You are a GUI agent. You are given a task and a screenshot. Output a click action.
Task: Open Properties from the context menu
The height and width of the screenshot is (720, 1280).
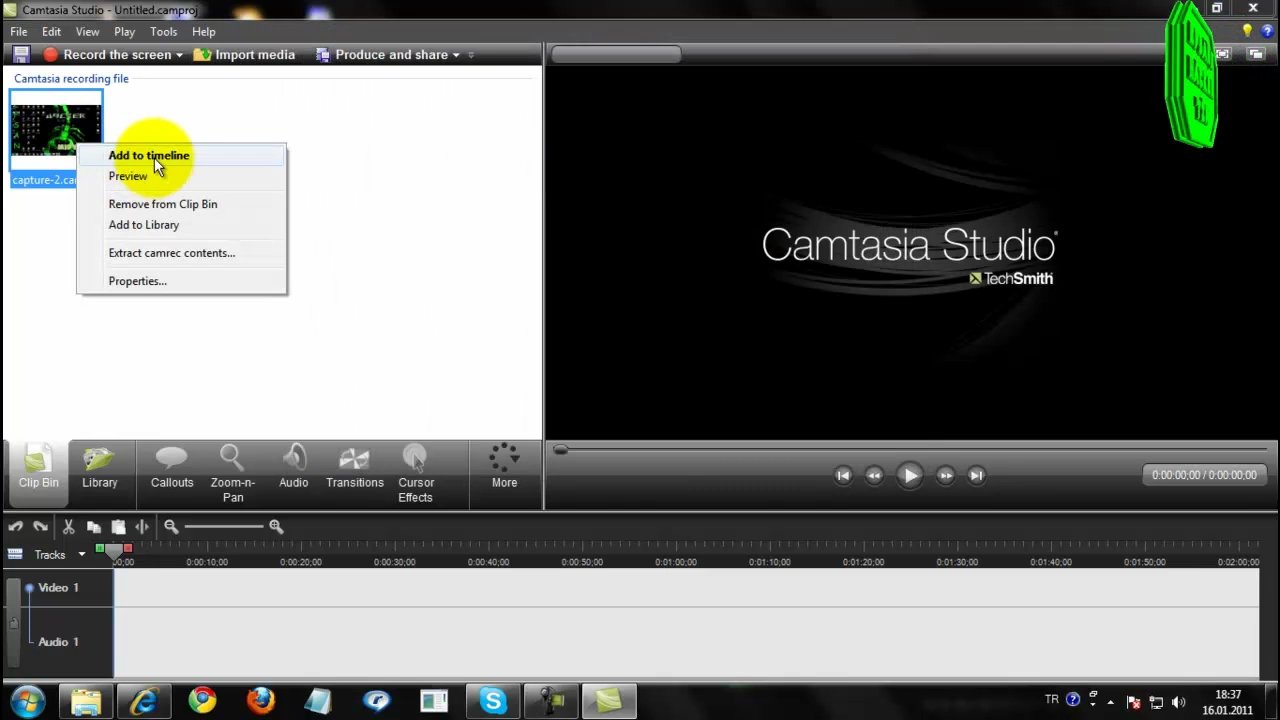click(x=182, y=281)
